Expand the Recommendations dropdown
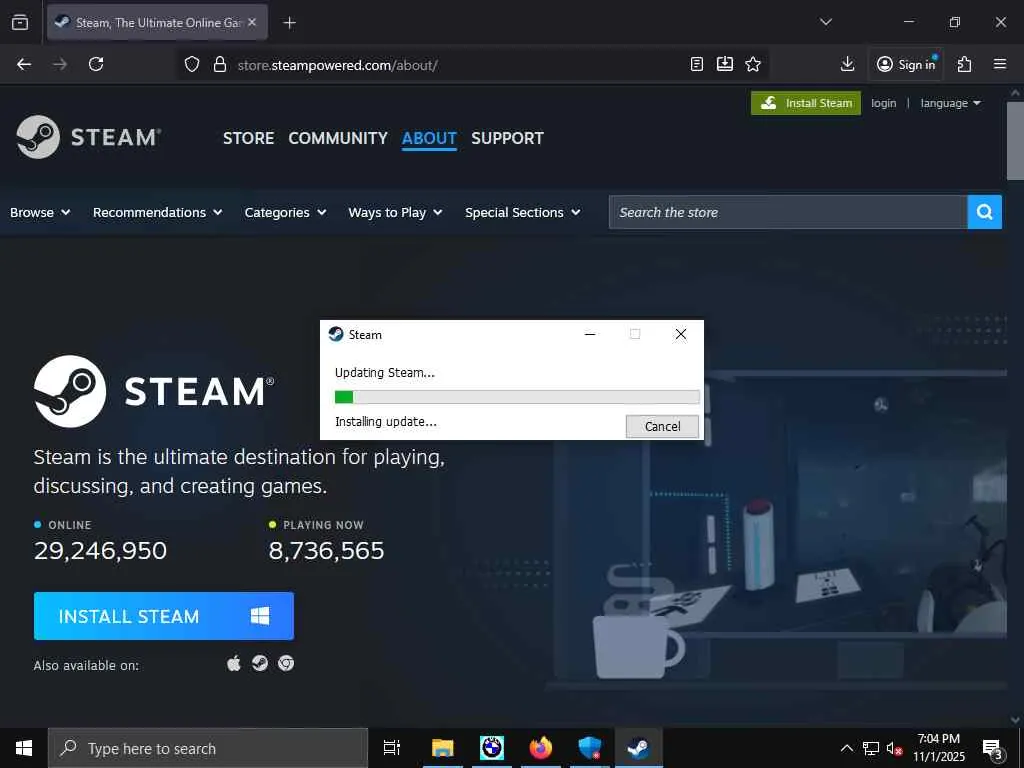This screenshot has height=768, width=1024. 157,212
